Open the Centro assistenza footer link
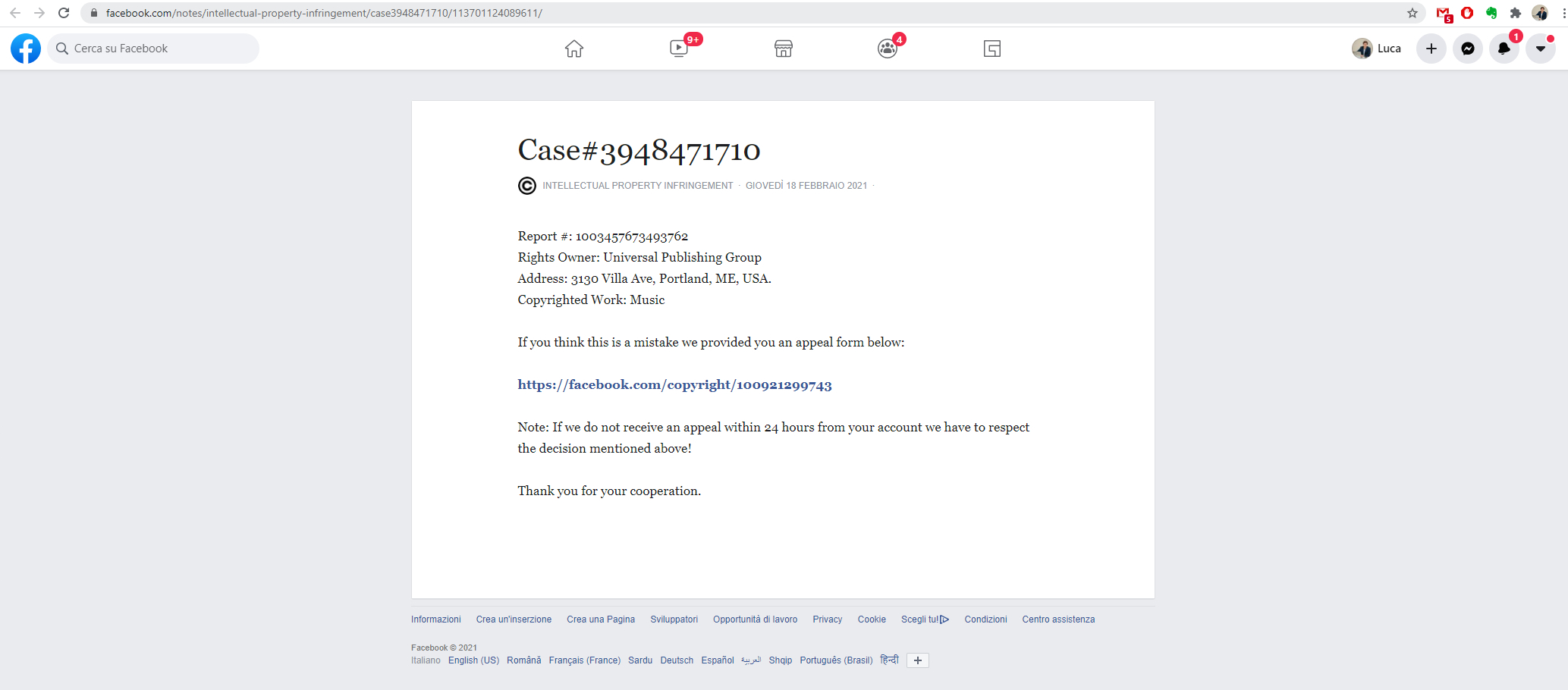 (1058, 619)
